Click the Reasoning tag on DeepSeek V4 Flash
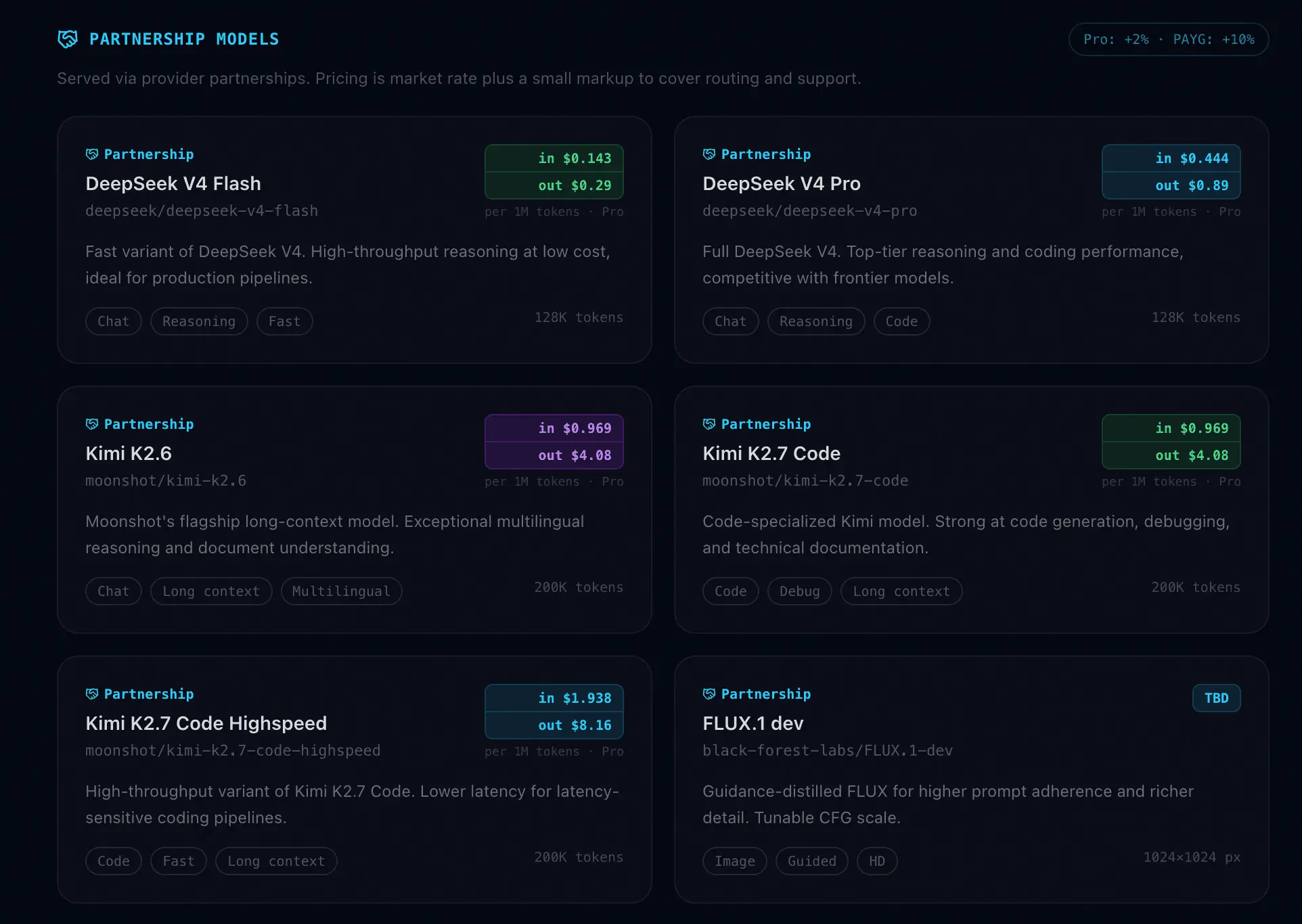The width and height of the screenshot is (1302, 924). point(199,321)
